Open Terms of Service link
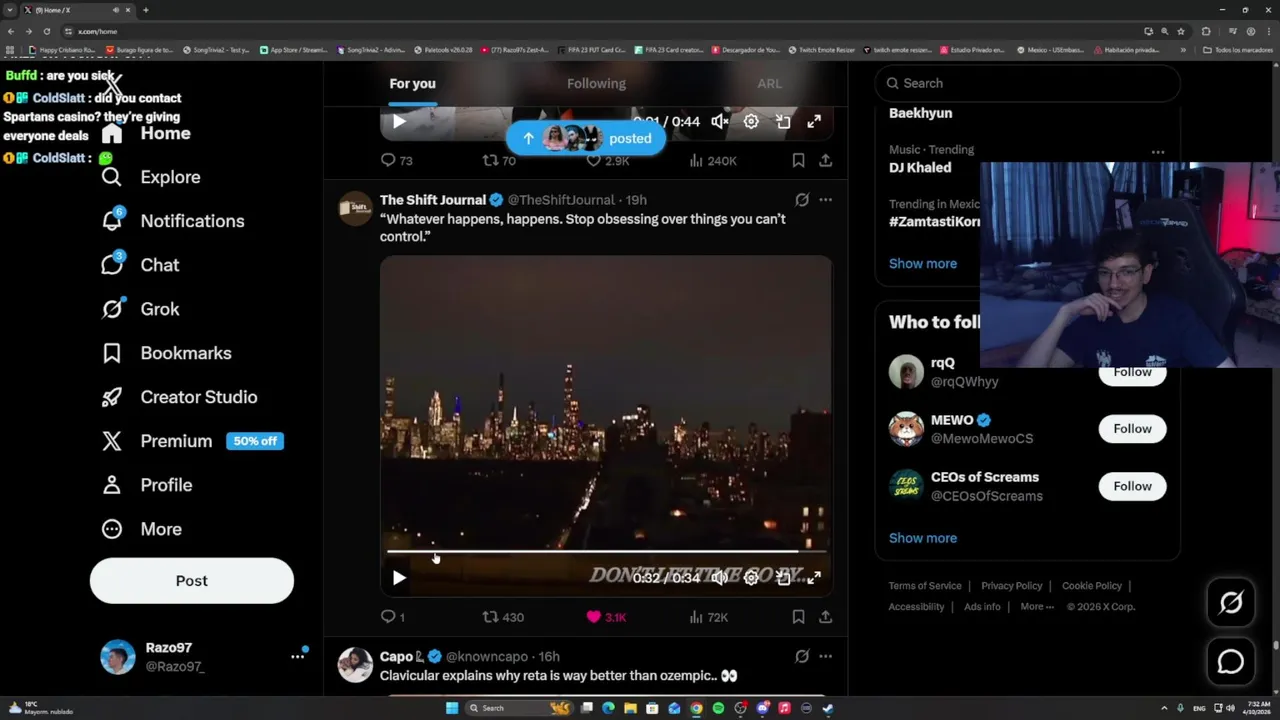 point(925,586)
